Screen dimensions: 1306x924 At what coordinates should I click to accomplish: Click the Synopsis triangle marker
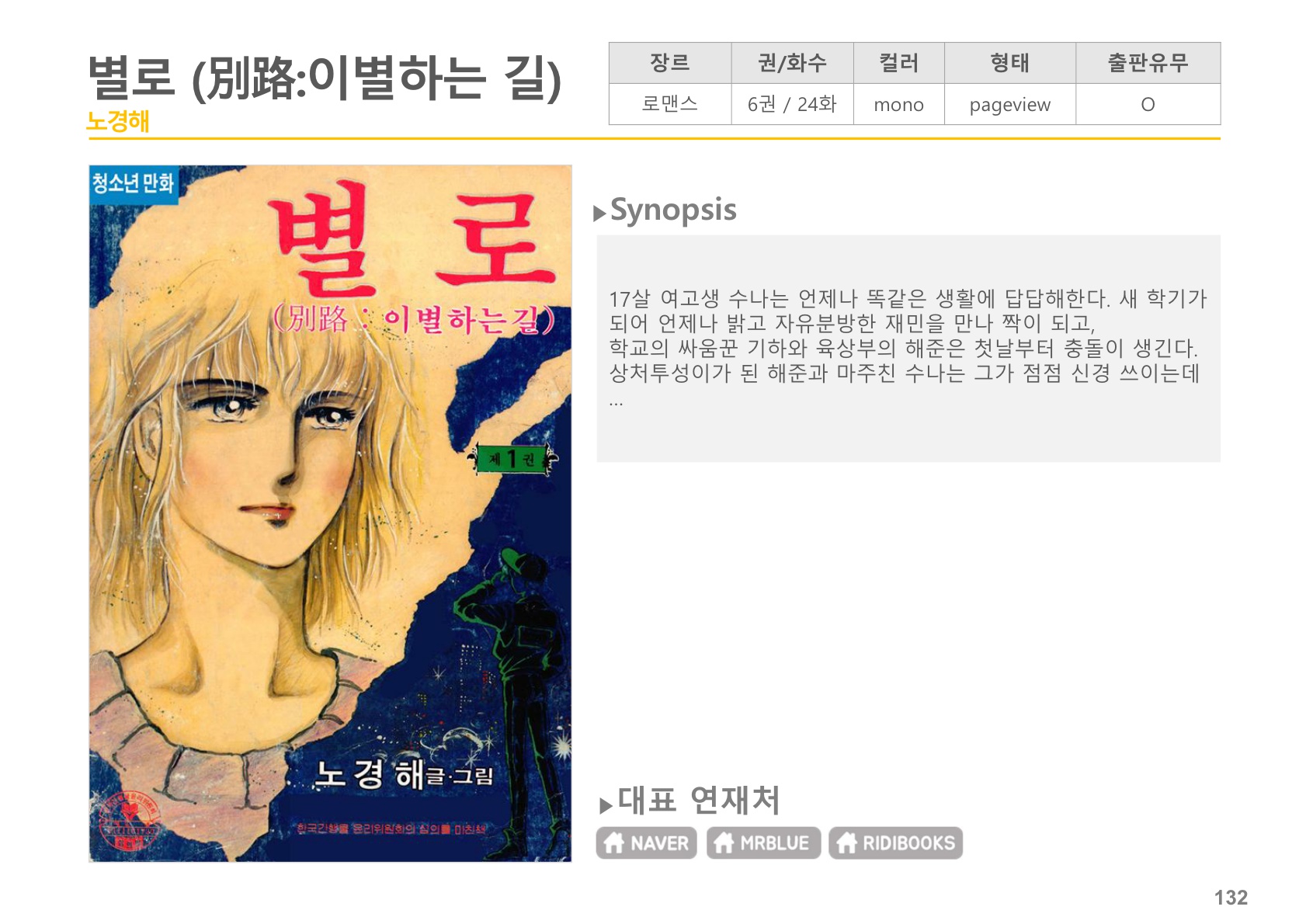[599, 214]
